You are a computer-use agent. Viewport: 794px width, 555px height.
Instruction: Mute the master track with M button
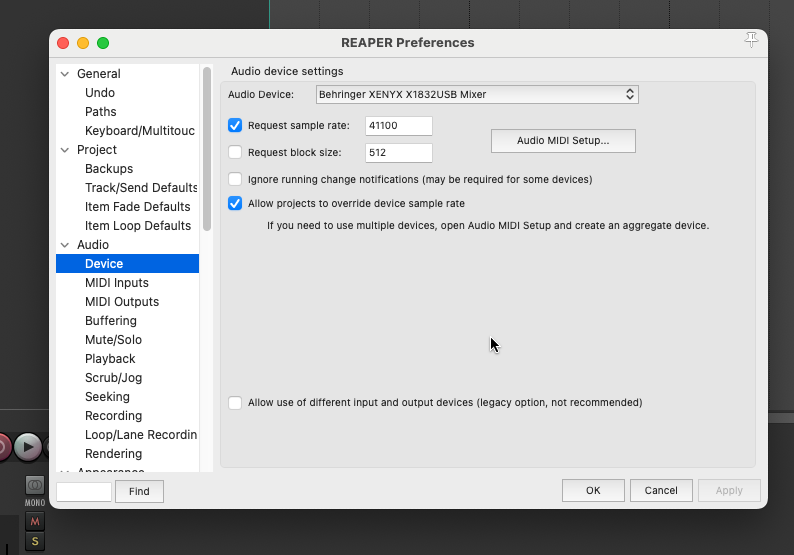35,521
